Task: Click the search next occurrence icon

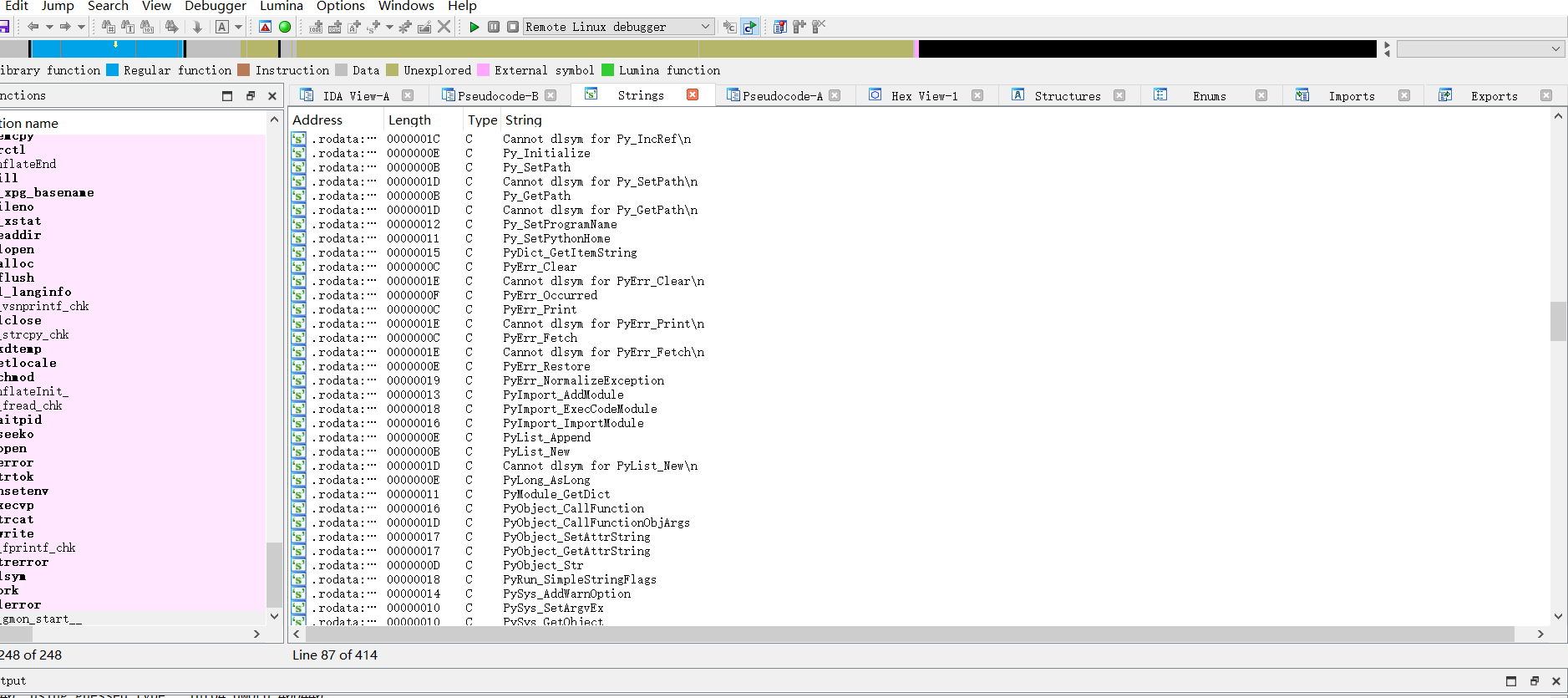Action: coord(172,27)
